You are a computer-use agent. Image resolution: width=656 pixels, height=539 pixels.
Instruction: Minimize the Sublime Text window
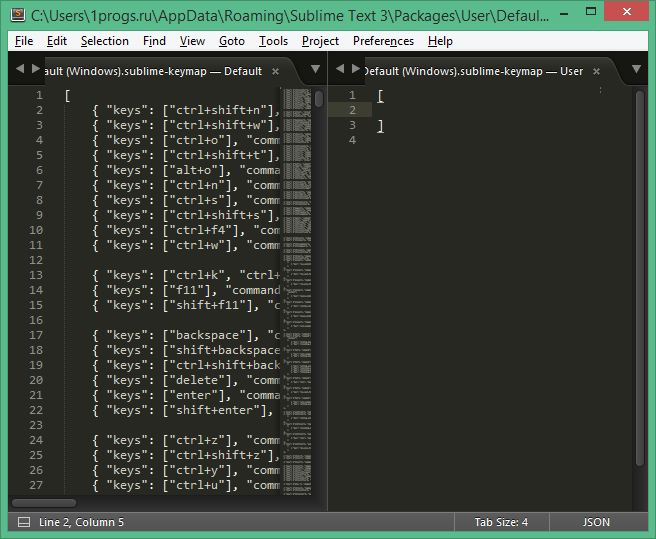(x=564, y=13)
